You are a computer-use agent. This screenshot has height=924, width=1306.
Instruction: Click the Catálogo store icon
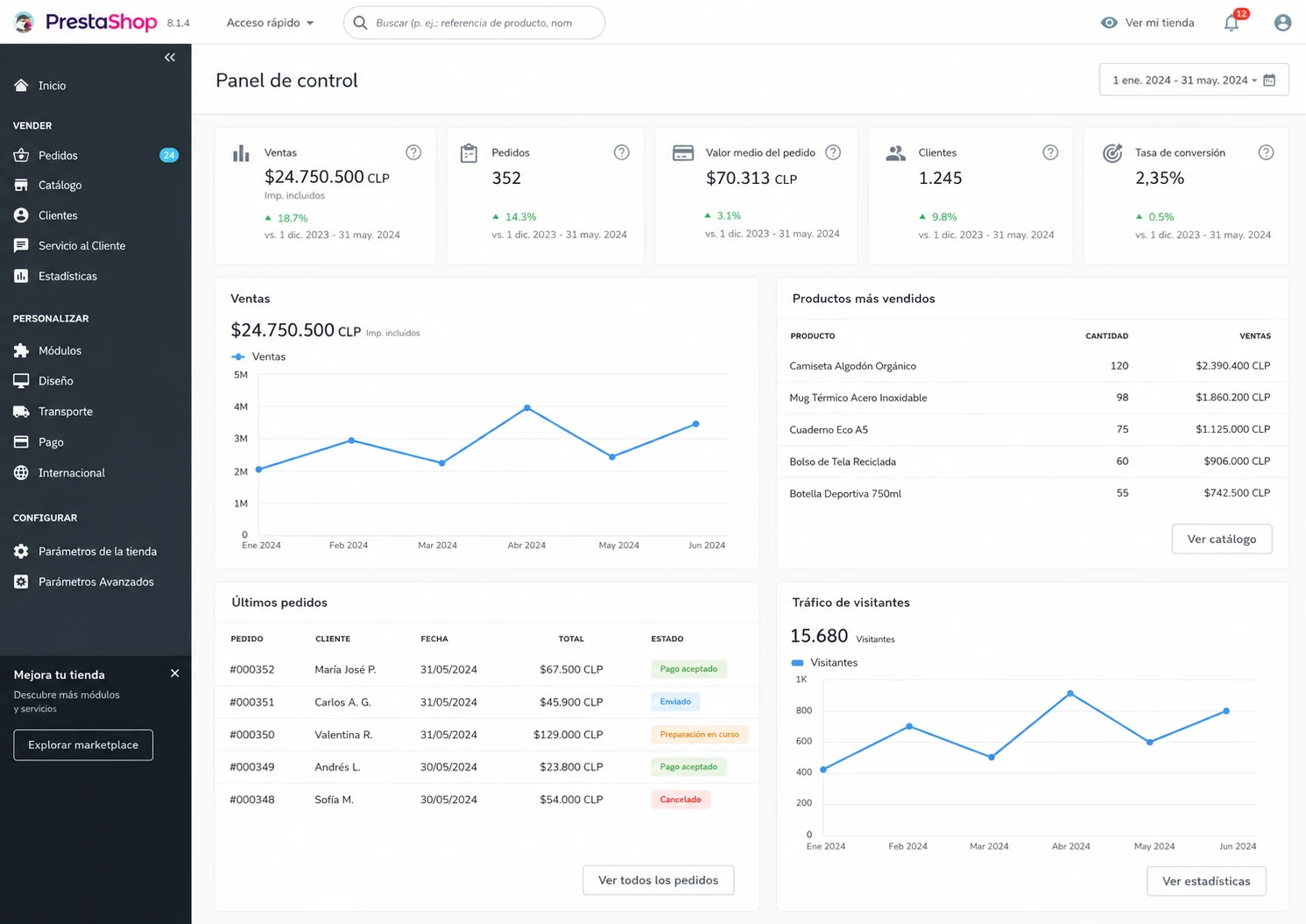(x=21, y=185)
